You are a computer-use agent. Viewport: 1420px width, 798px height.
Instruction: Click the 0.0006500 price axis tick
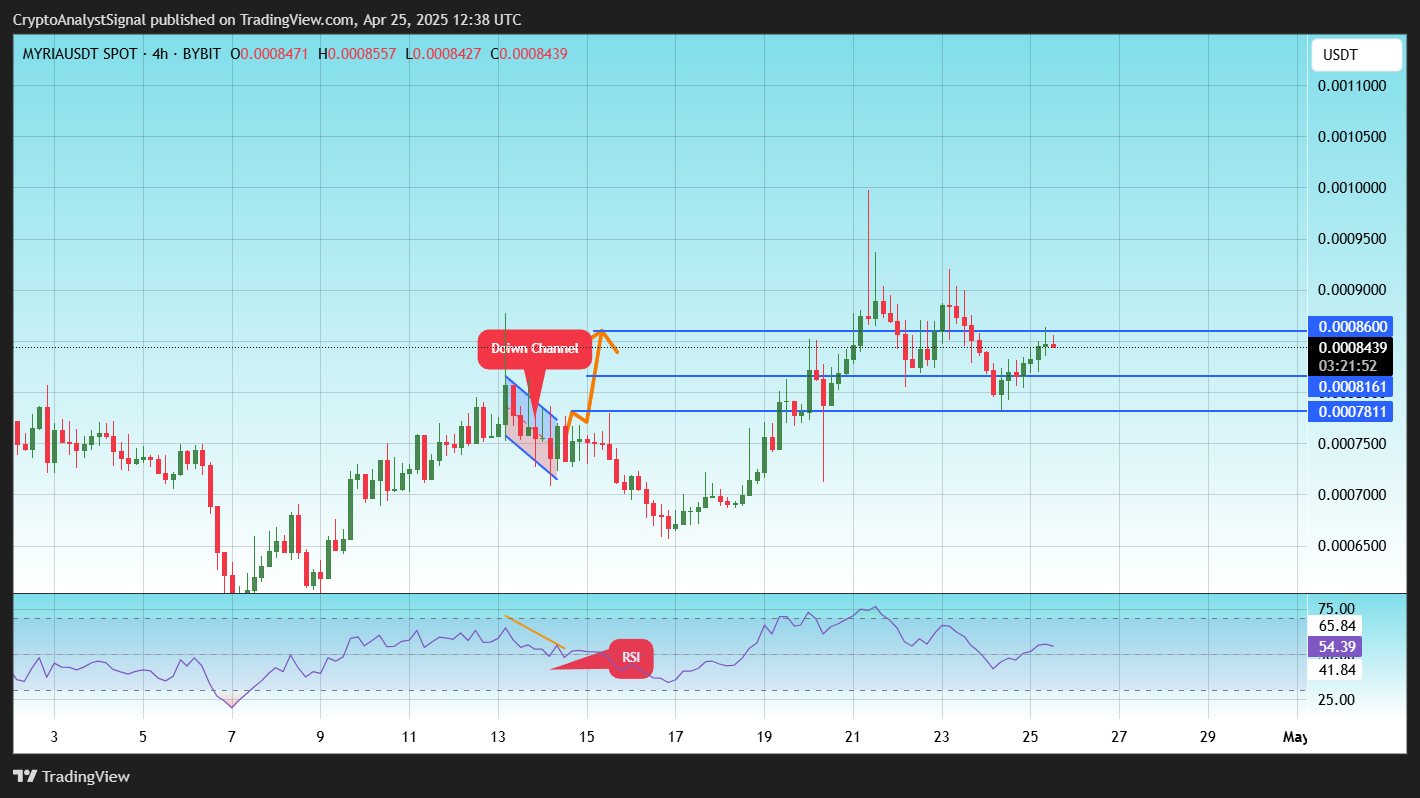1351,546
